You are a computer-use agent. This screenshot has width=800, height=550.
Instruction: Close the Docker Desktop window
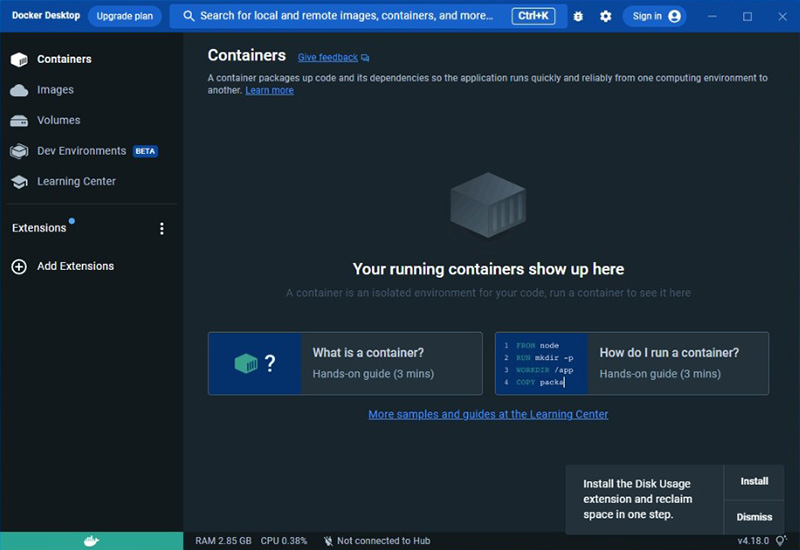point(782,16)
